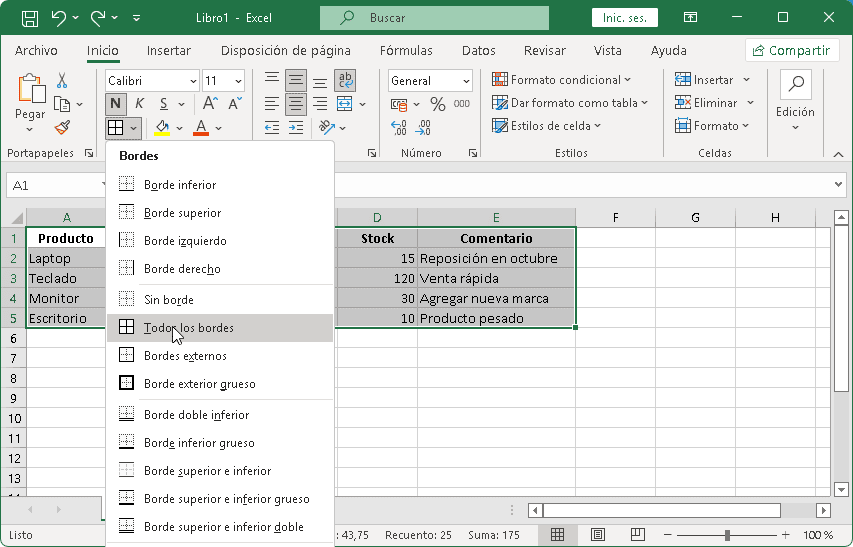The image size is (853, 547).
Task: Choose Todos los bordes menu entry
Action: (189, 328)
